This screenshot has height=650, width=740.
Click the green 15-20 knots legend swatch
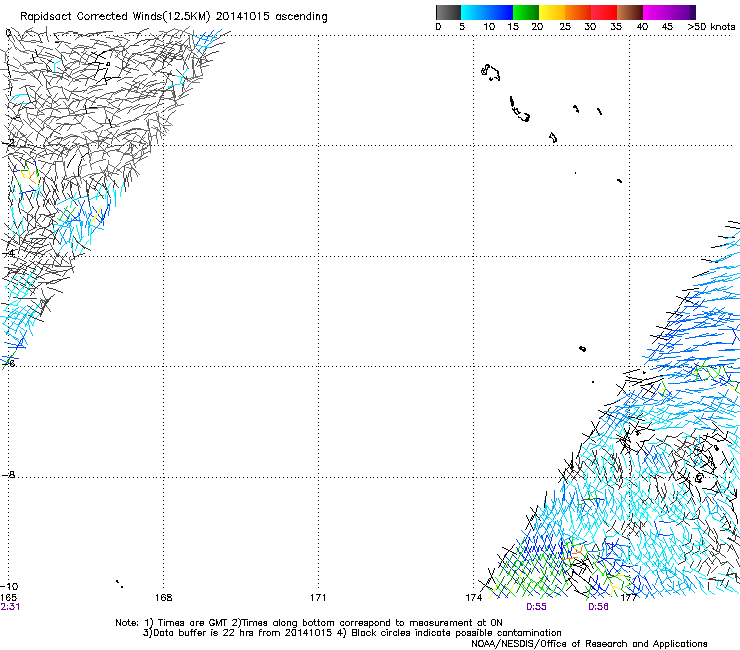526,12
